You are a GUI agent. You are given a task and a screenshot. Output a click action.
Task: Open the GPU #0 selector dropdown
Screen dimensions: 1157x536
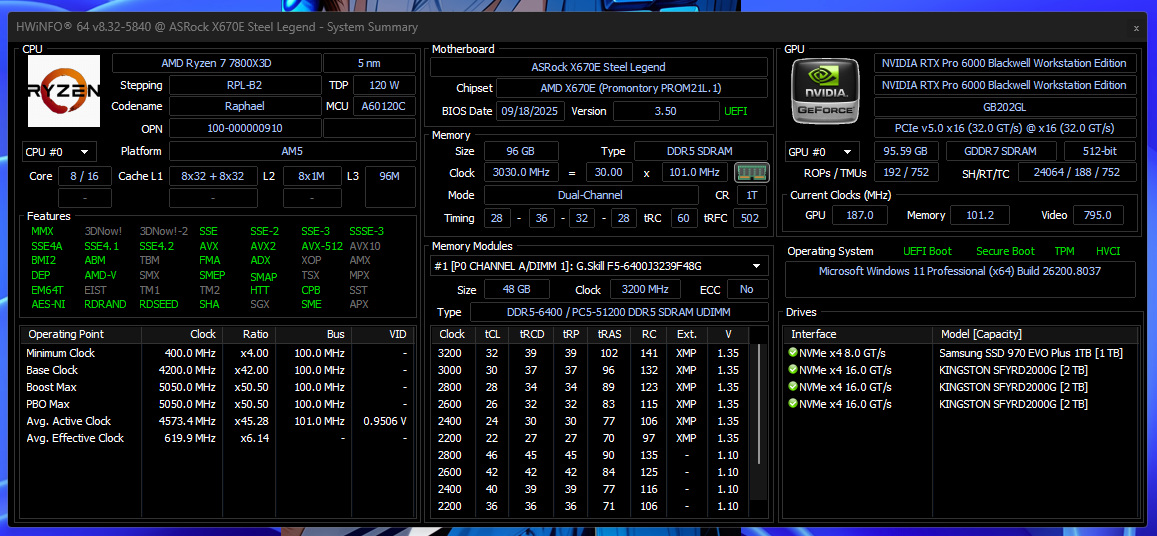tap(822, 152)
